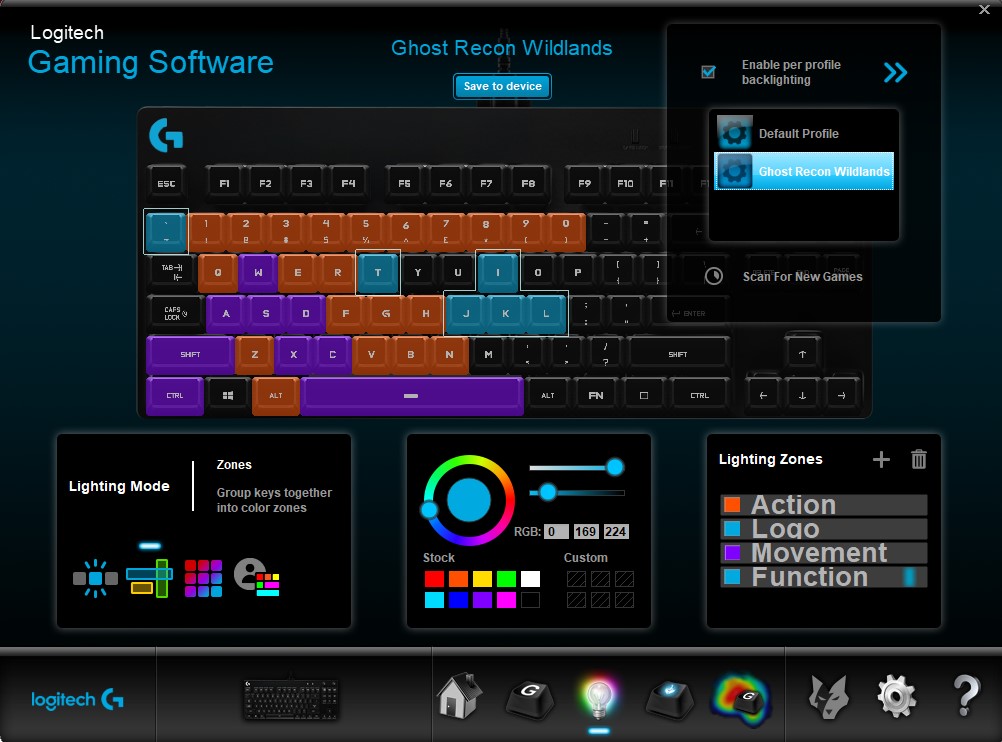Pick the green stock color swatch
The width and height of the screenshot is (1002, 742).
[506, 579]
